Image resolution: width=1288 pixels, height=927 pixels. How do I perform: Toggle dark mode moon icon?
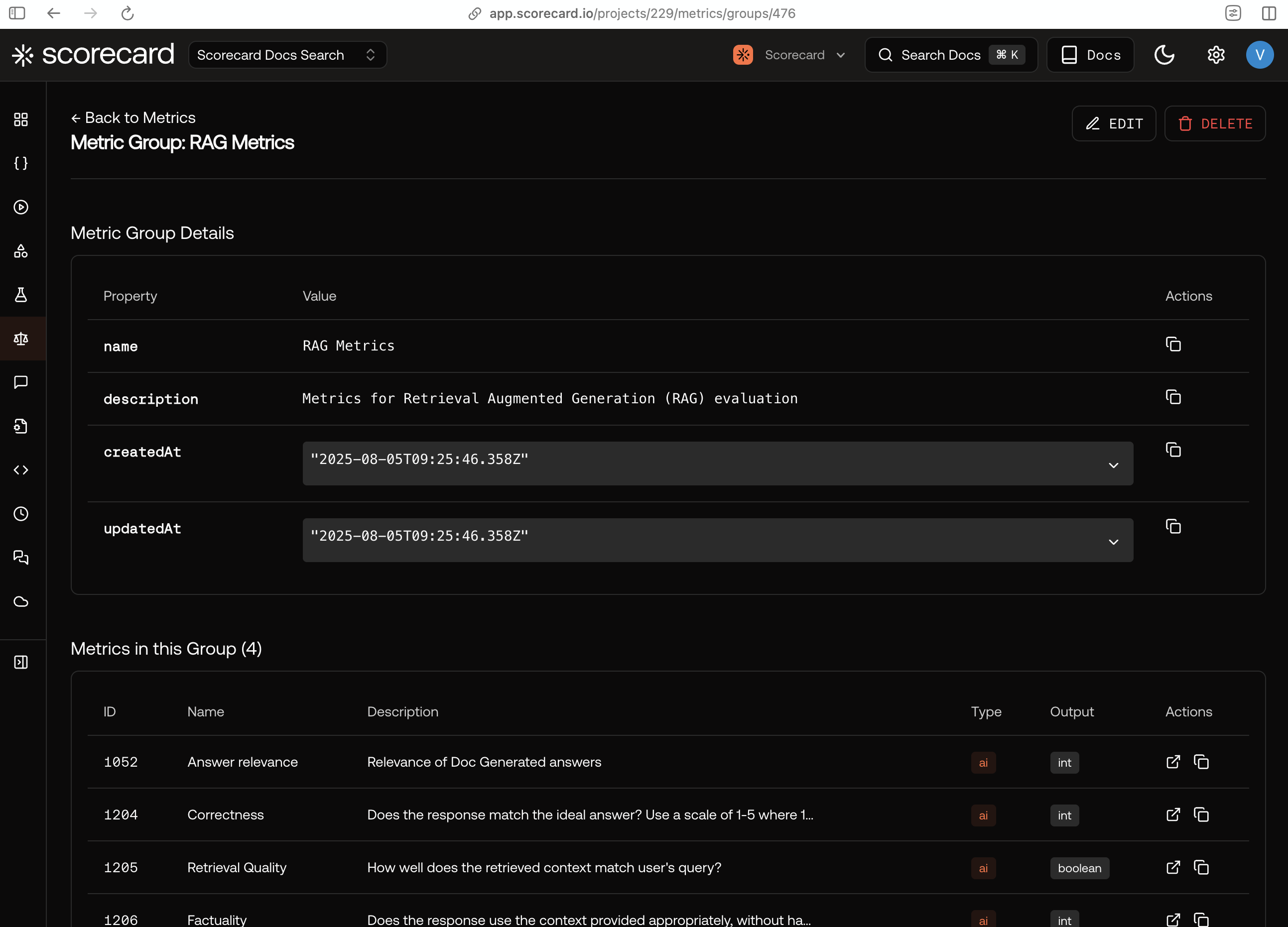click(1164, 55)
